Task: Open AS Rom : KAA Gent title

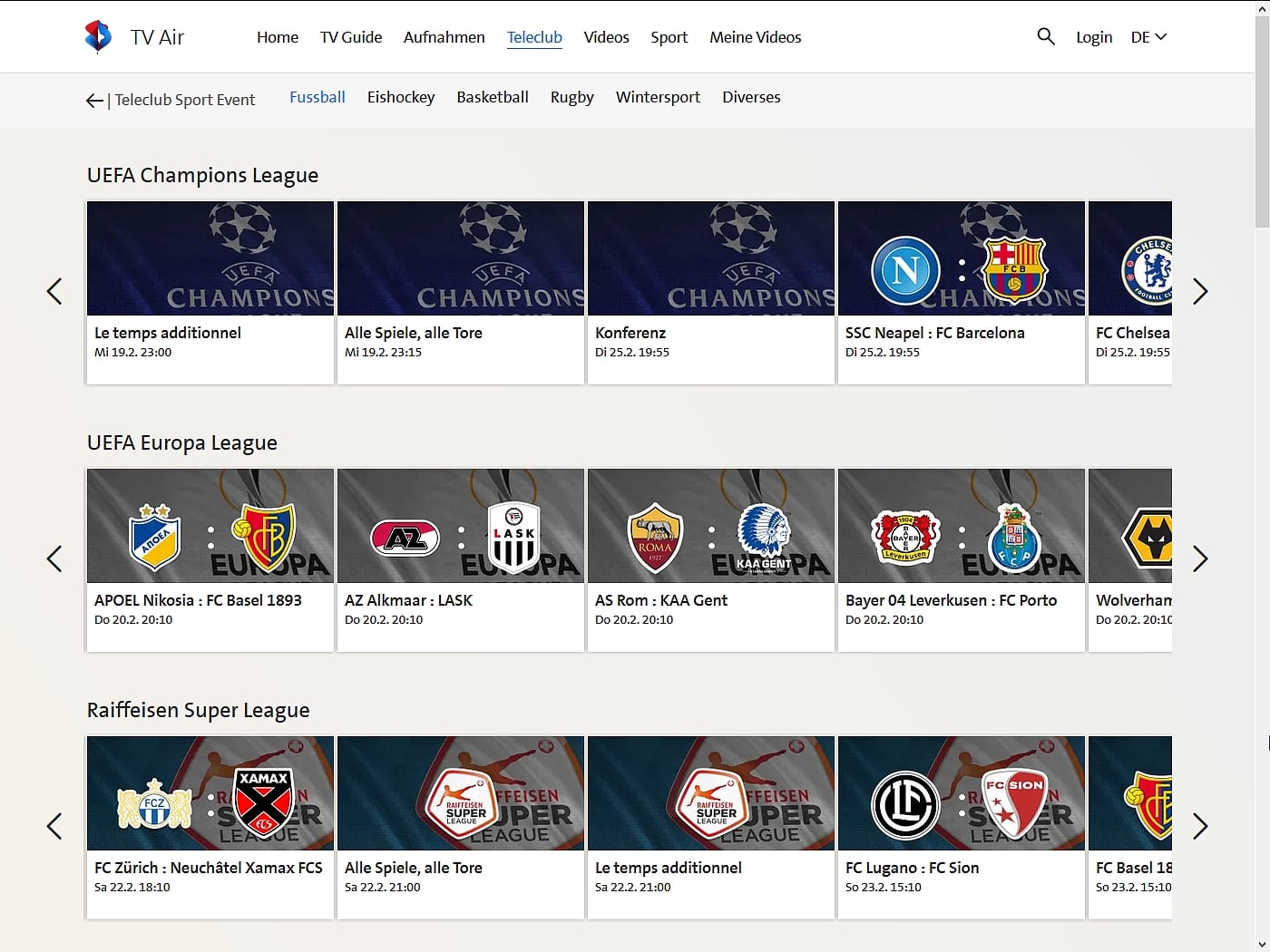Action: pyautogui.click(x=661, y=600)
